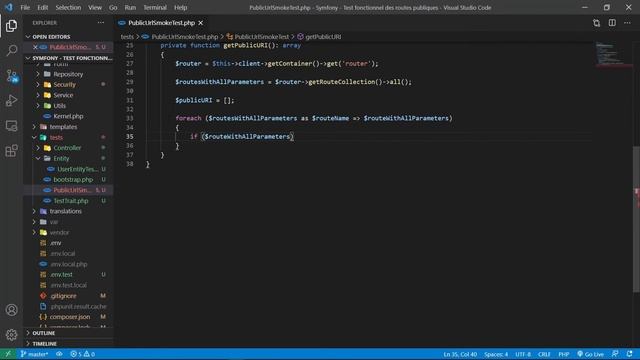Open the Extensions view
640x360 pixels.
11,151
